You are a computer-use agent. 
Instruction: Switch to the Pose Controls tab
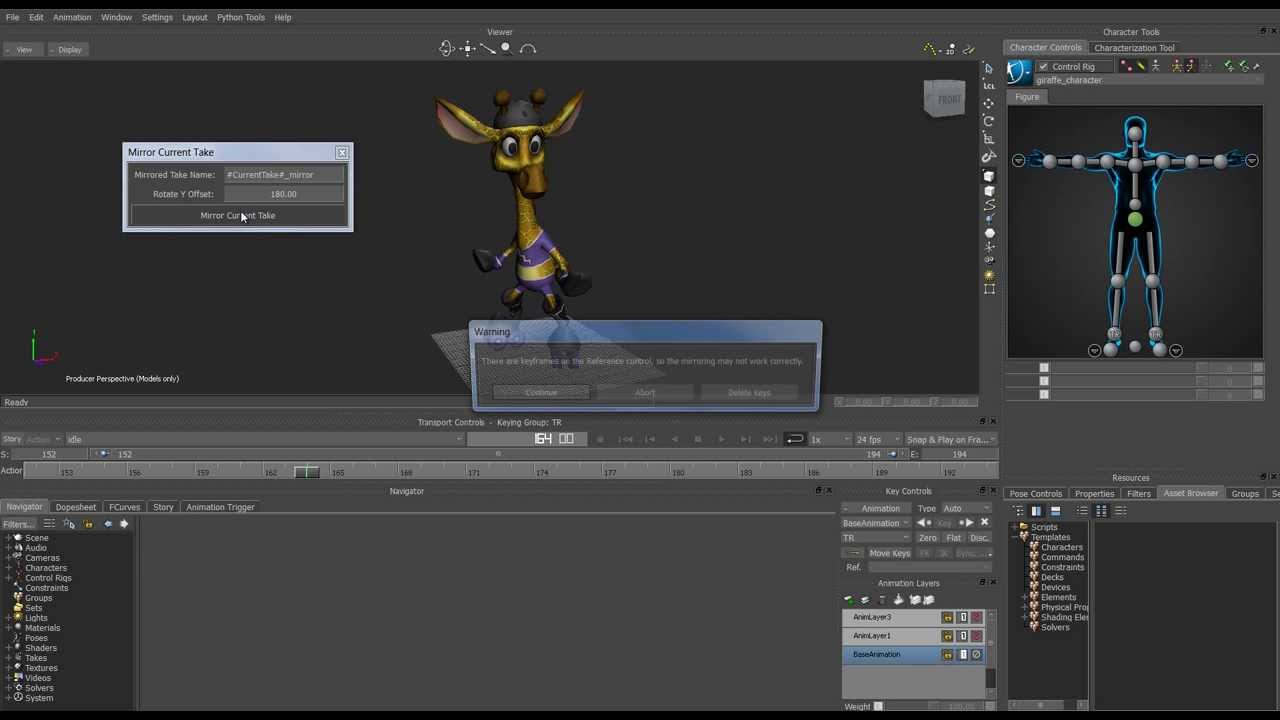point(1035,494)
